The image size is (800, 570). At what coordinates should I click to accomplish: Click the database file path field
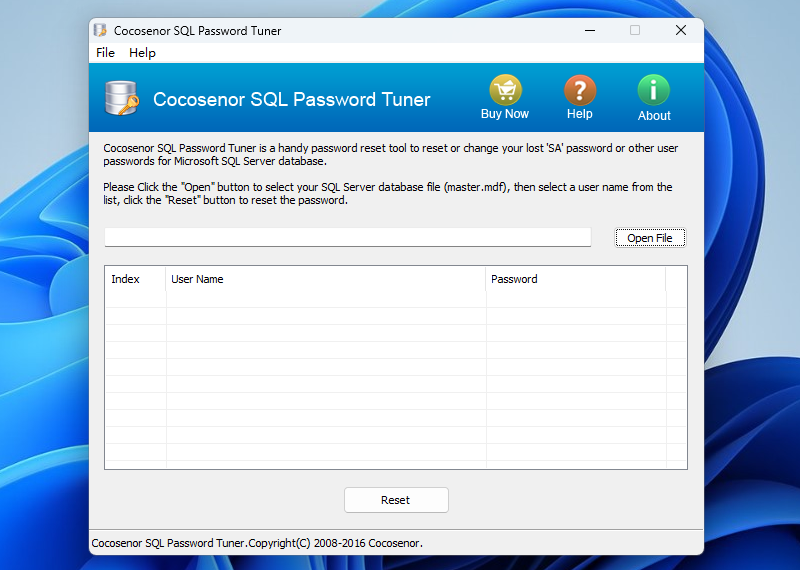coord(347,237)
